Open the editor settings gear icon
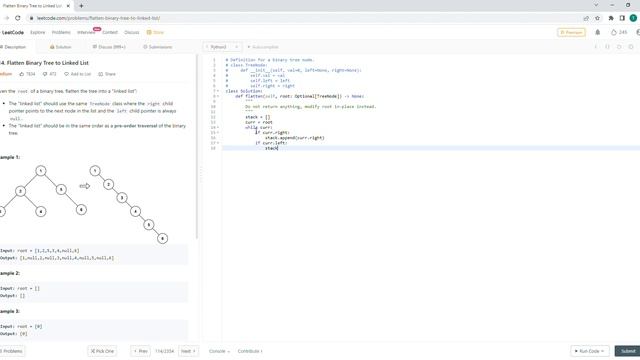 coord(631,47)
